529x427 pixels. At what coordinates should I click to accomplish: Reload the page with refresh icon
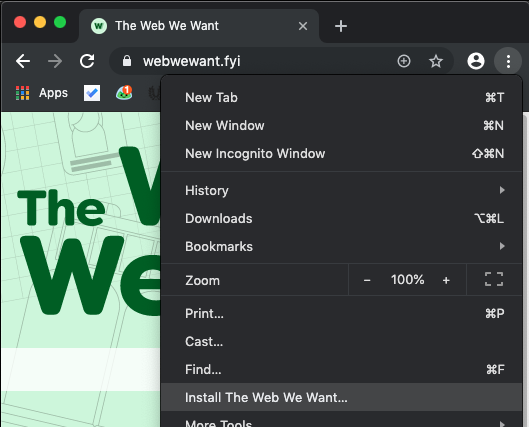tap(87, 61)
